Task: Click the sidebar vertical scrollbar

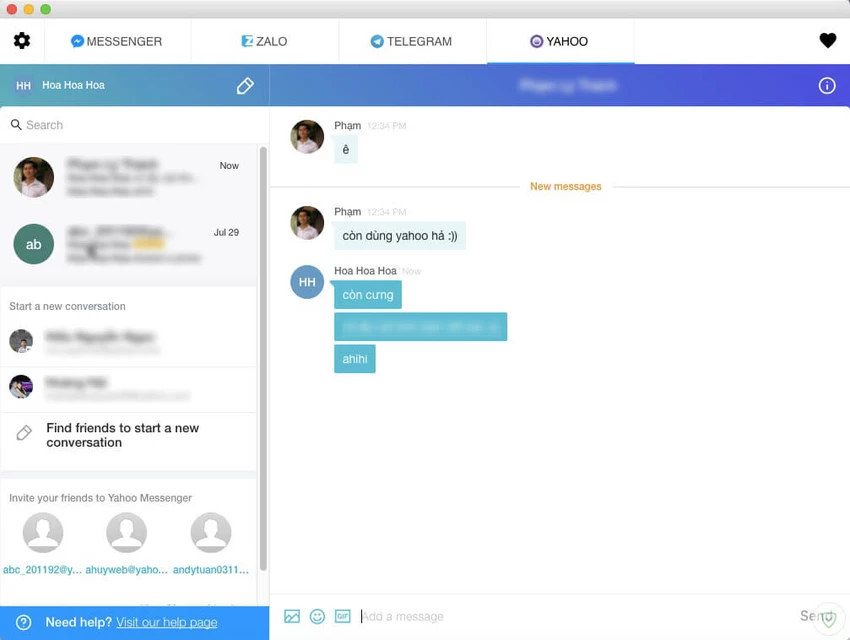Action: point(263,359)
